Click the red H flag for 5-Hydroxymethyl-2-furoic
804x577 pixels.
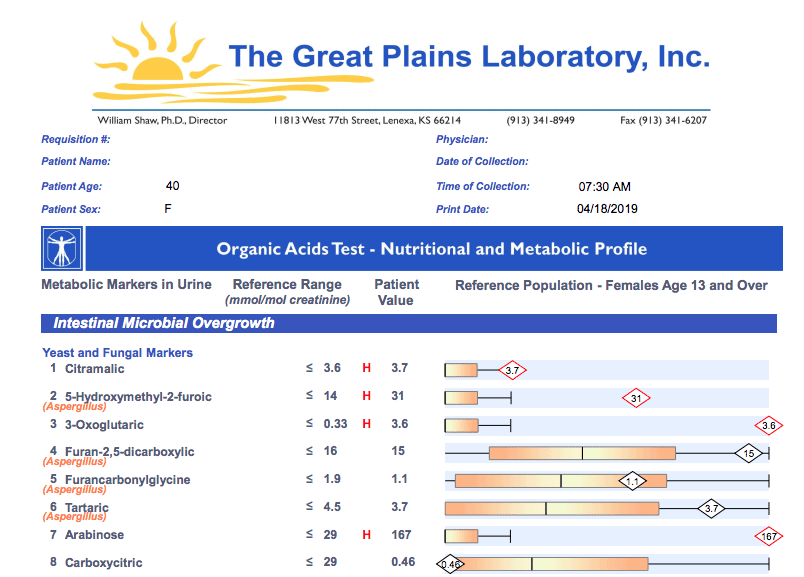click(x=367, y=396)
